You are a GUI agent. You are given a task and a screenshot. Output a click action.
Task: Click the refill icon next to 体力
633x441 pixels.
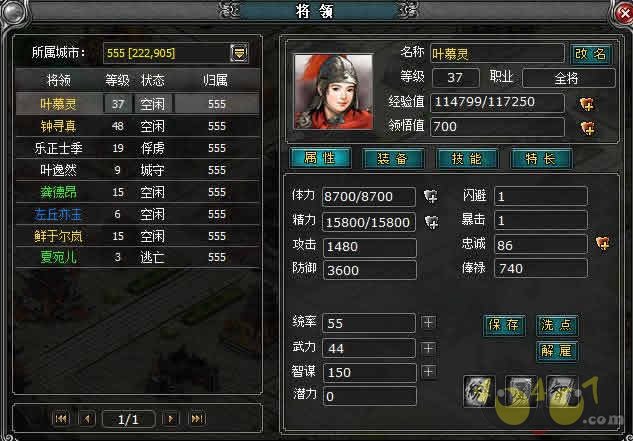click(431, 196)
